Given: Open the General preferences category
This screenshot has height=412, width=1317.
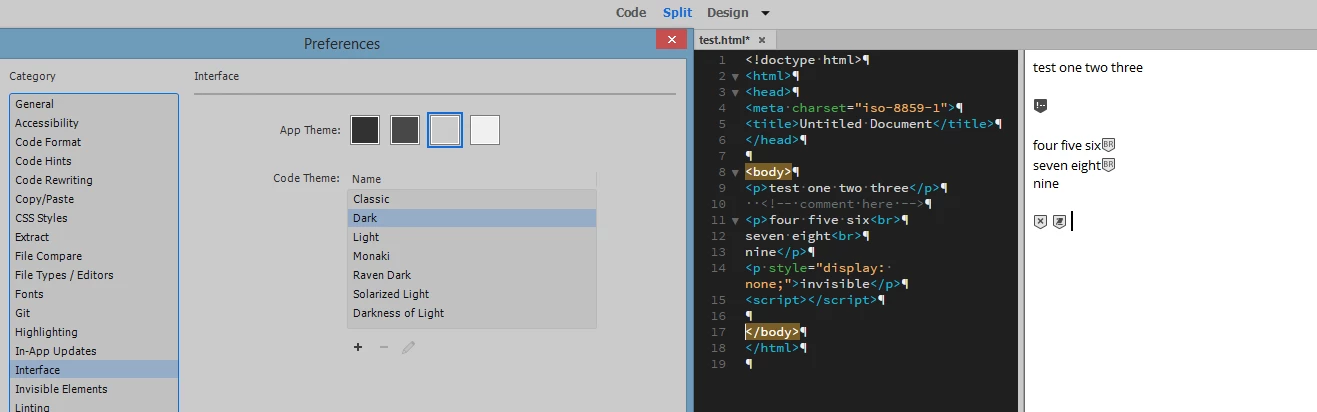Looking at the screenshot, I should (x=94, y=104).
